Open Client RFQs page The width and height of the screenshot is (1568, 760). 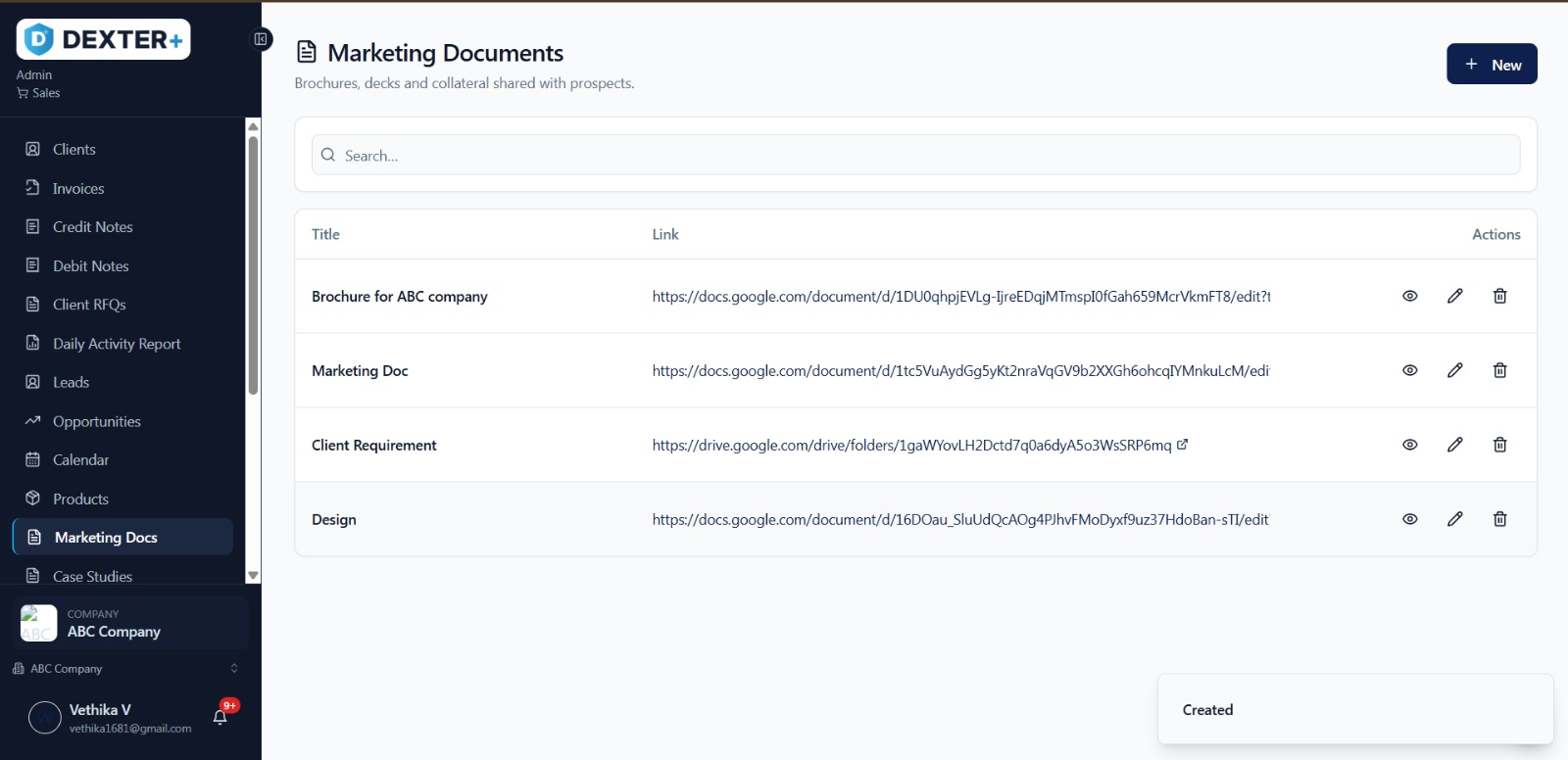(x=122, y=305)
